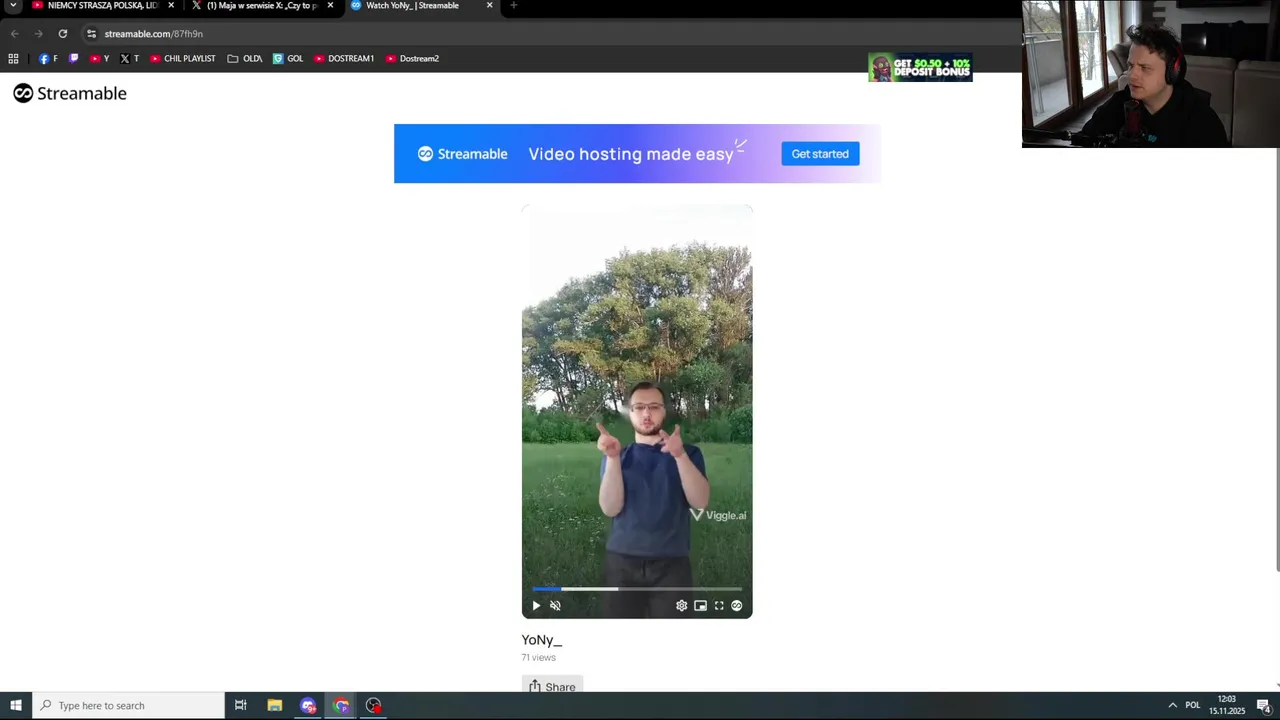Close the Maja w serwisie X tab
The image size is (1280, 720).
coord(330,6)
